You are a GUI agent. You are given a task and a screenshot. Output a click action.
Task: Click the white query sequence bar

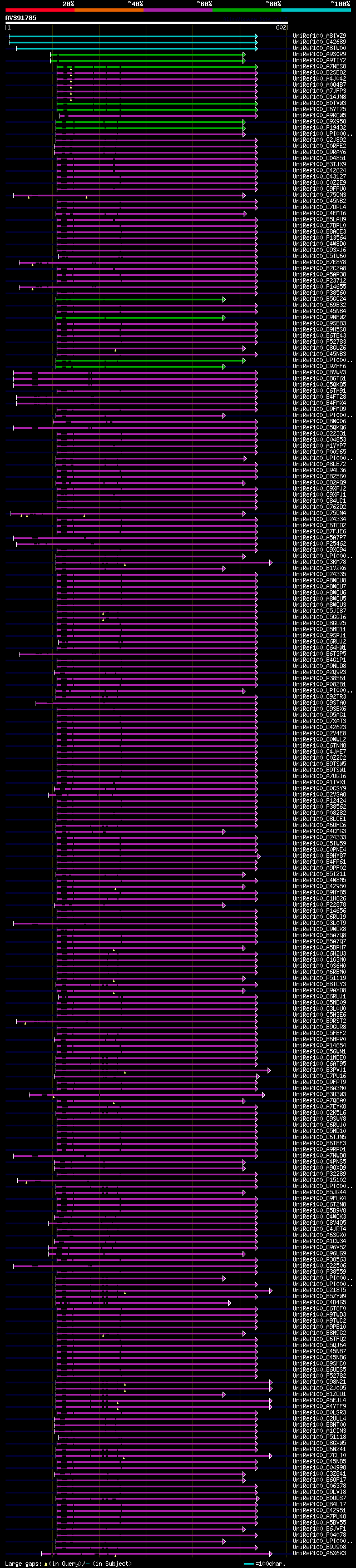(146, 22)
